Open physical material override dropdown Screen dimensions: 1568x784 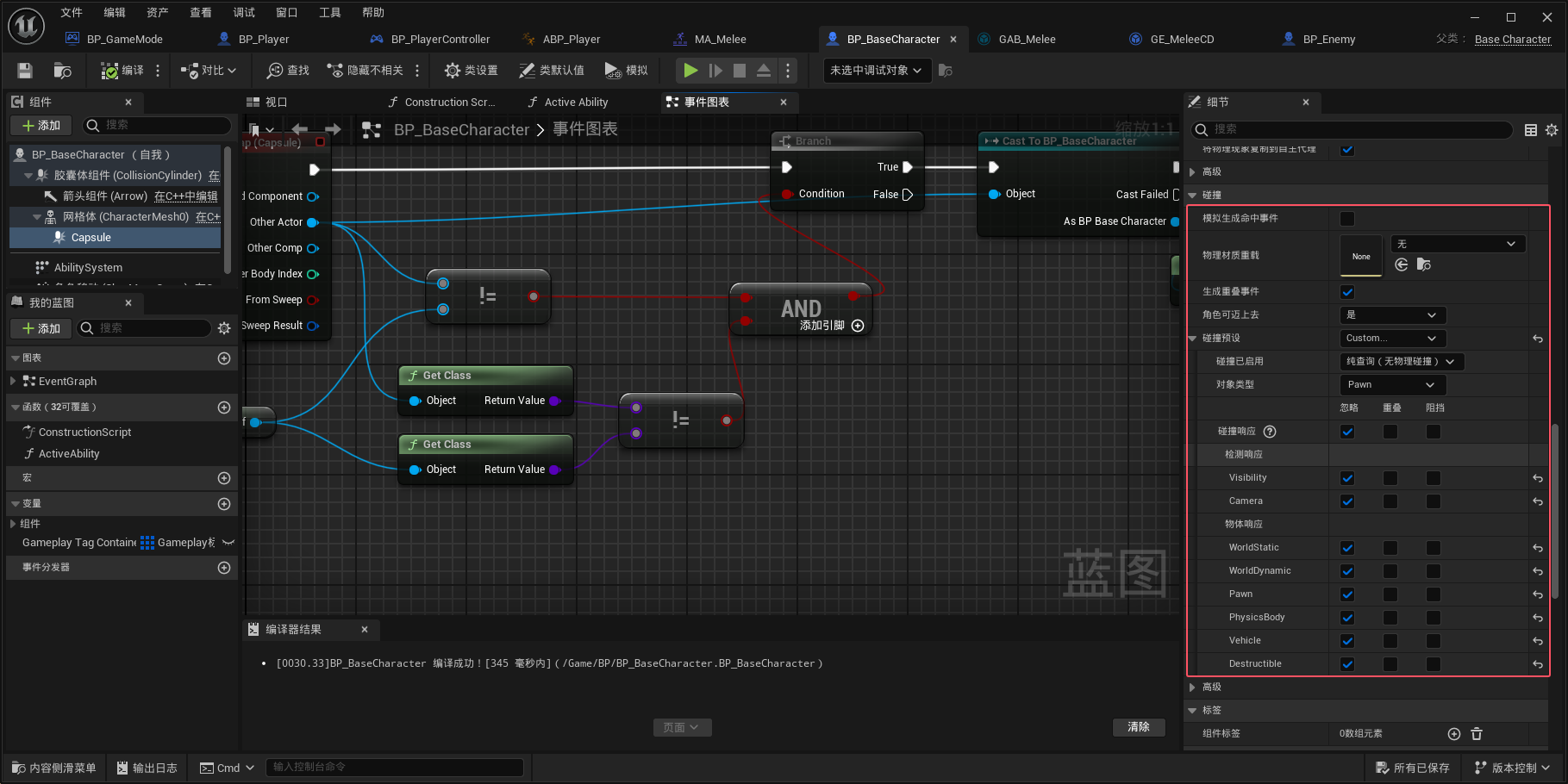coord(1458,244)
